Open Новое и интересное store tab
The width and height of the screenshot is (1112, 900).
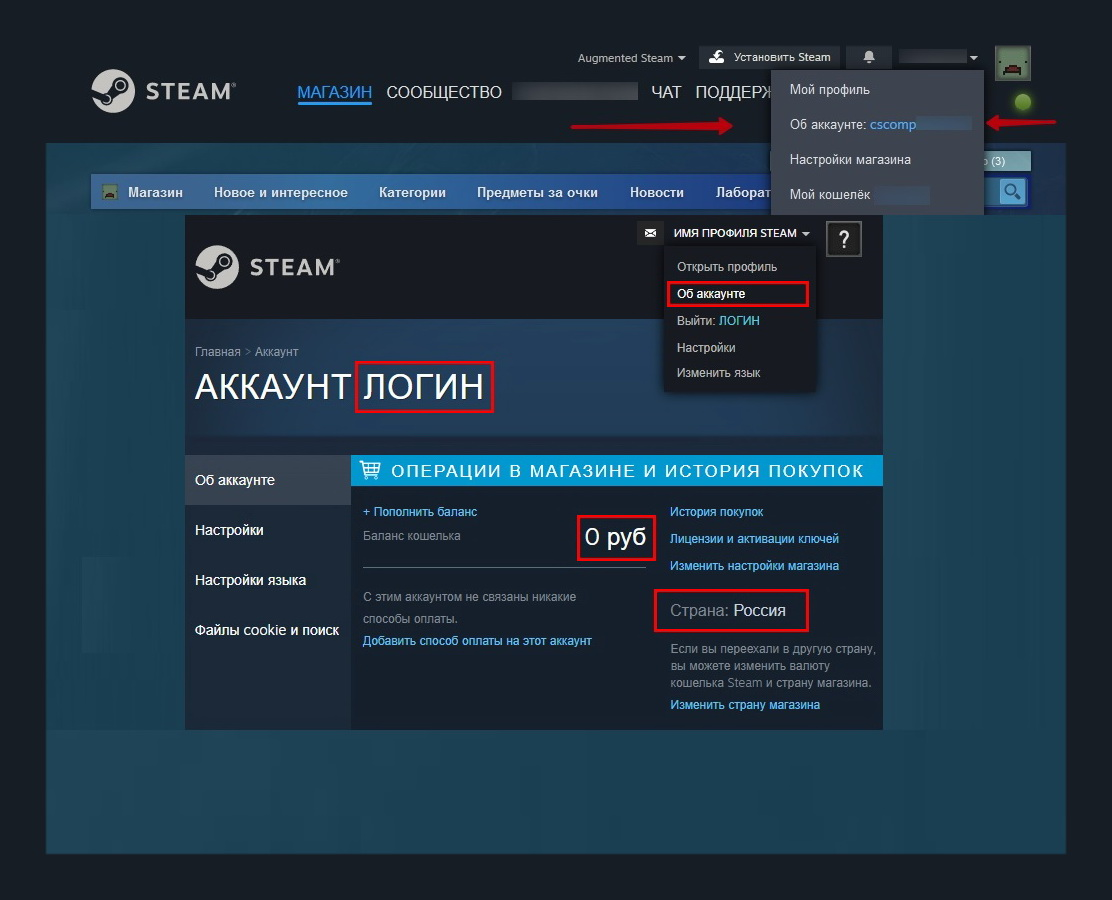[x=281, y=192]
